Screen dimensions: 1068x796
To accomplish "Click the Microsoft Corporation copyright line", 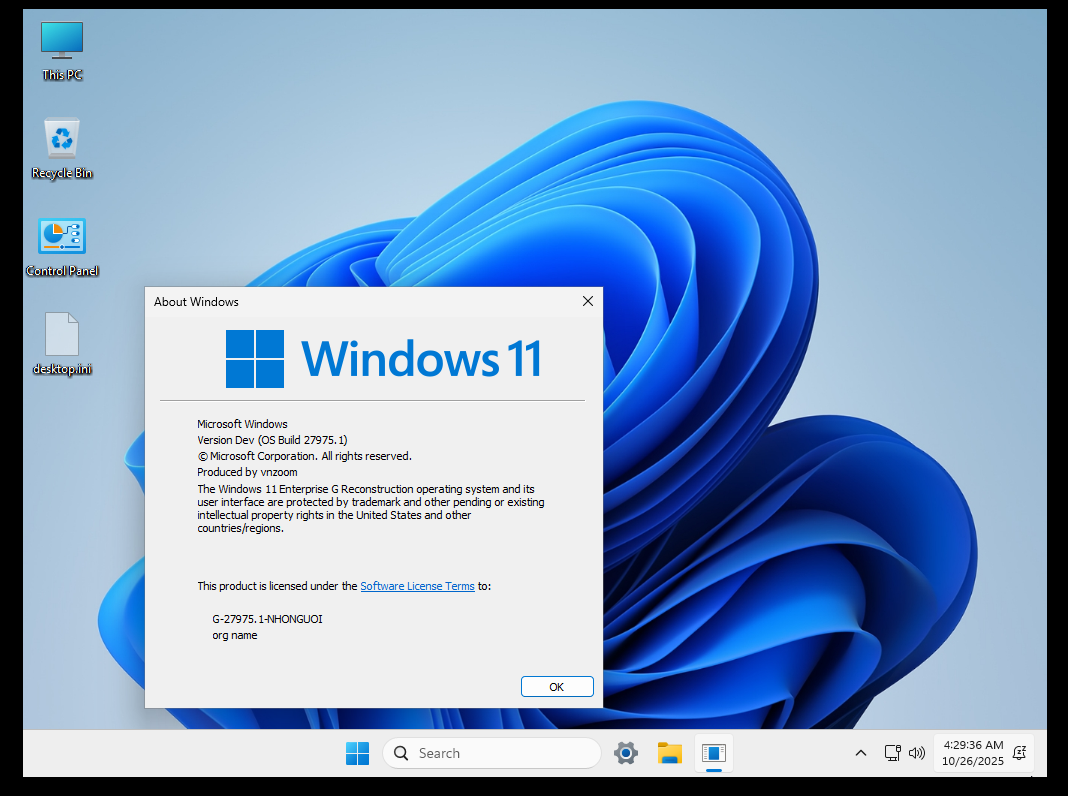I will click(x=304, y=456).
